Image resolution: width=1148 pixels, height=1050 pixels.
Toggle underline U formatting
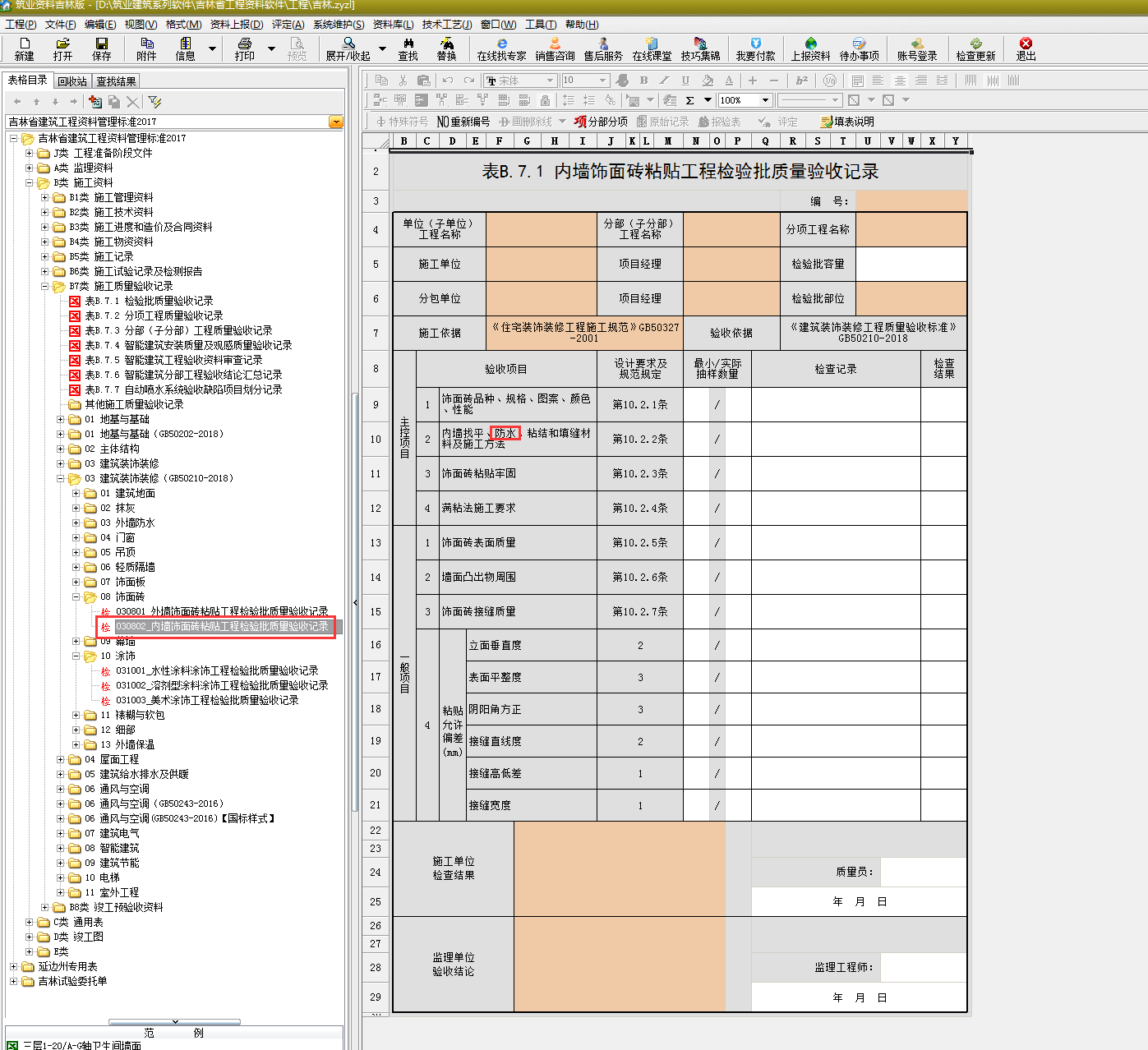click(685, 81)
